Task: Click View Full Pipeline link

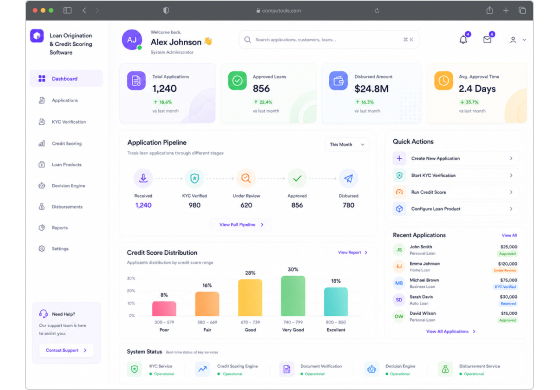Action: point(241,225)
